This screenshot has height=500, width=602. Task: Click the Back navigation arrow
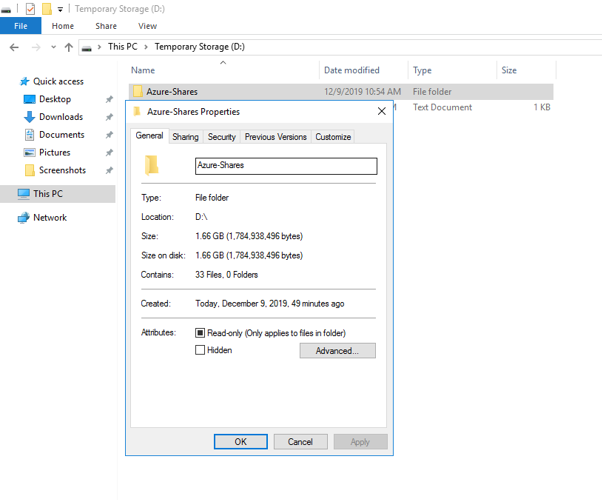pos(14,47)
